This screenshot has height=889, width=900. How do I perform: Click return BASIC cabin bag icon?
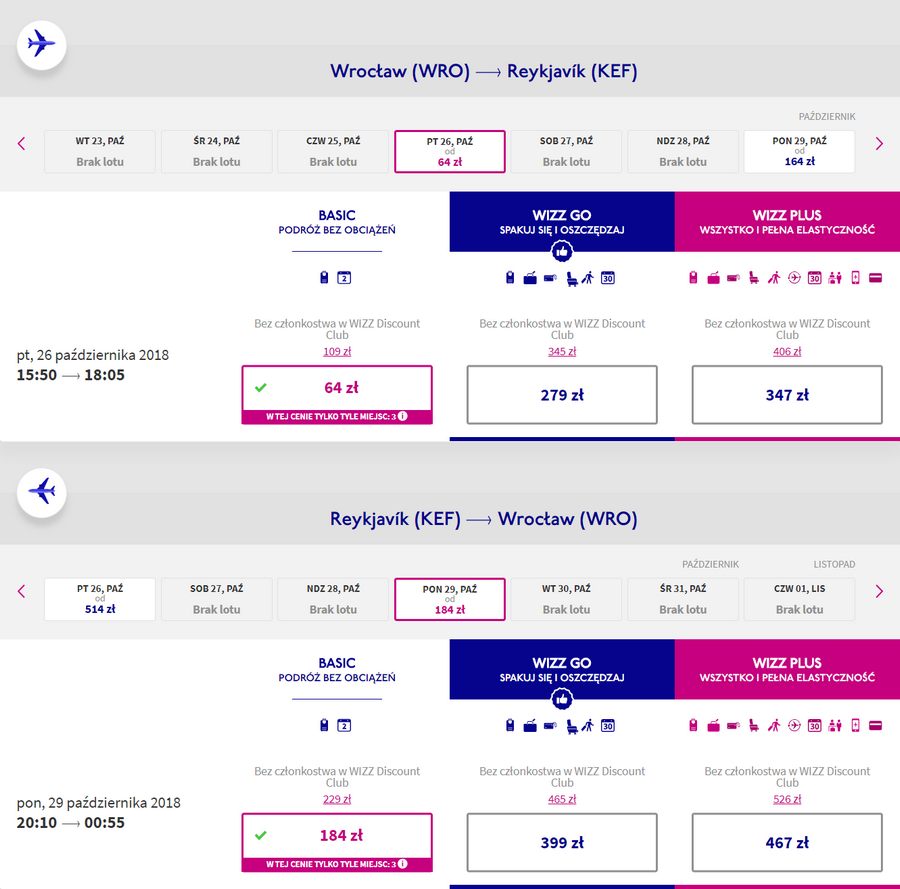click(324, 725)
